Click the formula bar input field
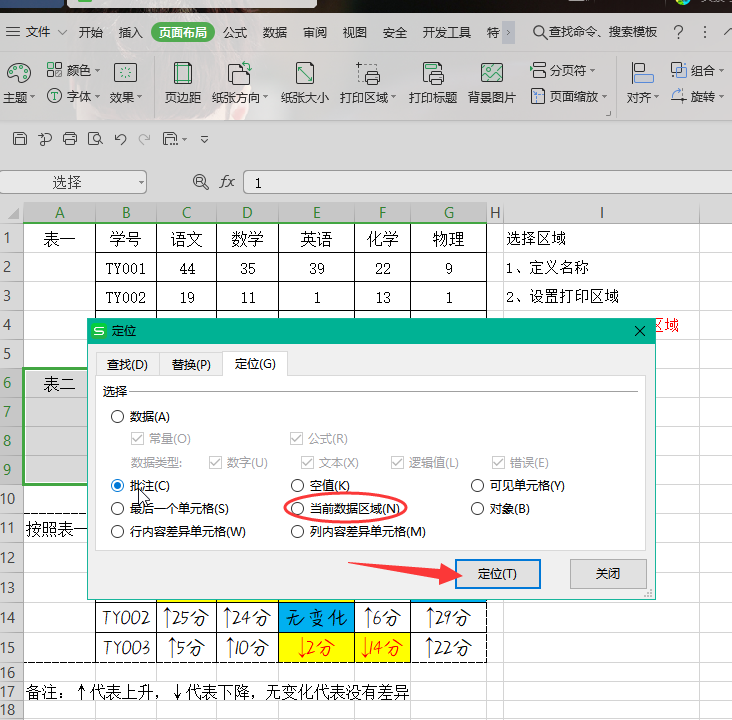Viewport: 732px width, 720px height. tap(487, 182)
